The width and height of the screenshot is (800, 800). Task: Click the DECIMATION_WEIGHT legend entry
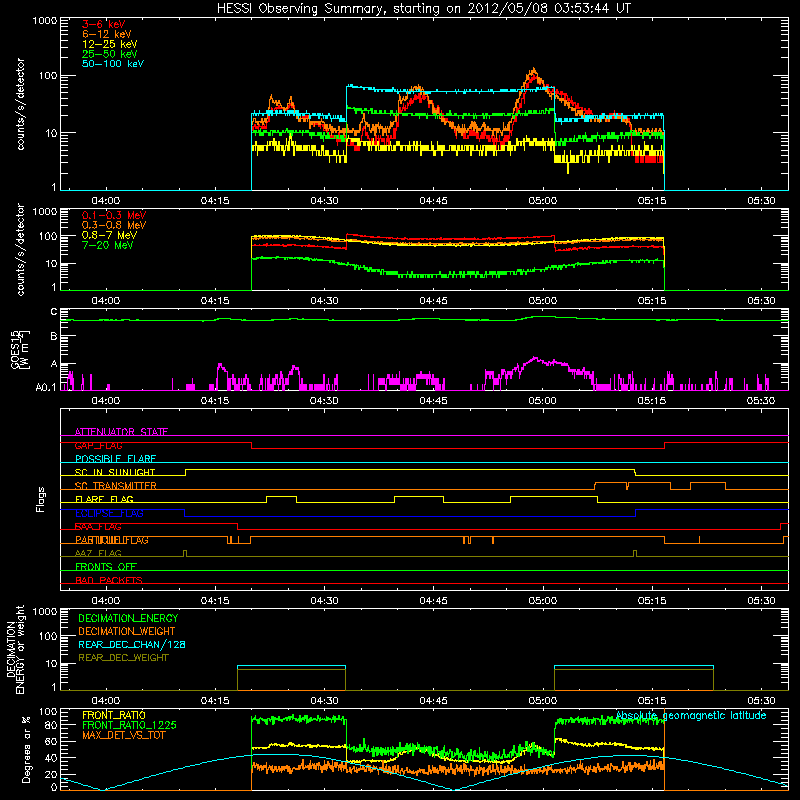[x=127, y=631]
